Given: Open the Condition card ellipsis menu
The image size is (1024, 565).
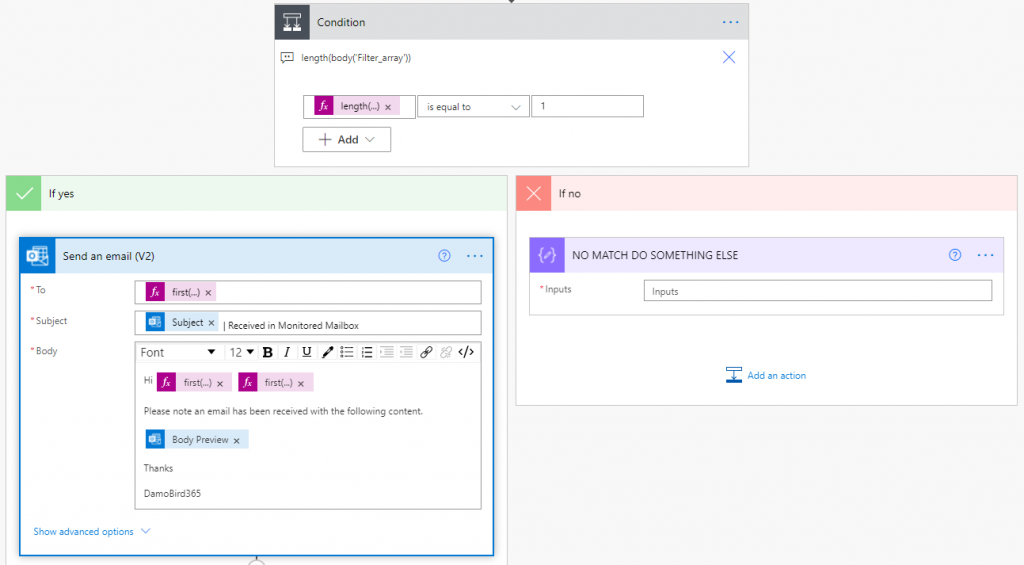Looking at the screenshot, I should click(x=731, y=22).
